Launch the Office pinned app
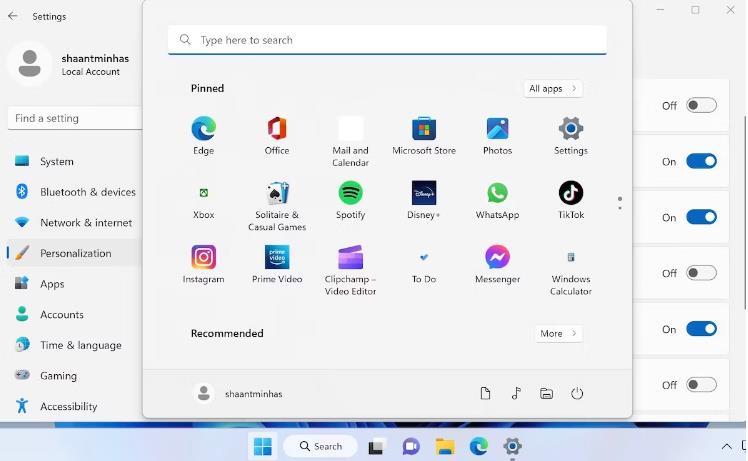The image size is (748, 461). coord(277,136)
